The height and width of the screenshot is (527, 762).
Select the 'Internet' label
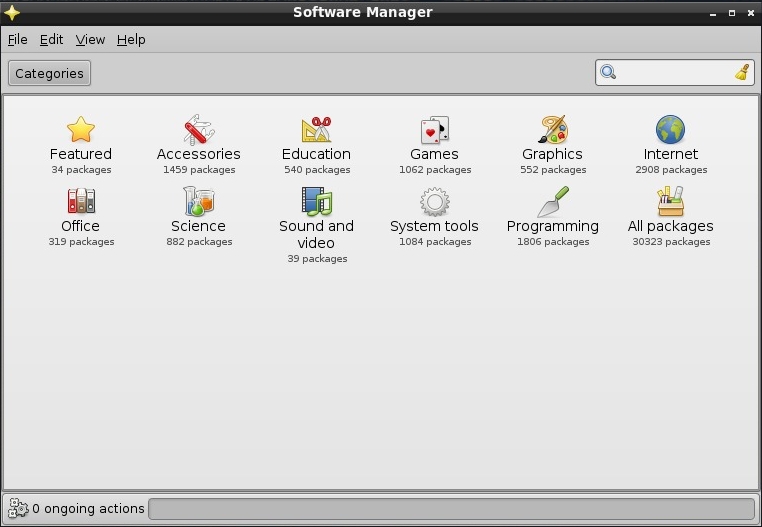click(671, 154)
